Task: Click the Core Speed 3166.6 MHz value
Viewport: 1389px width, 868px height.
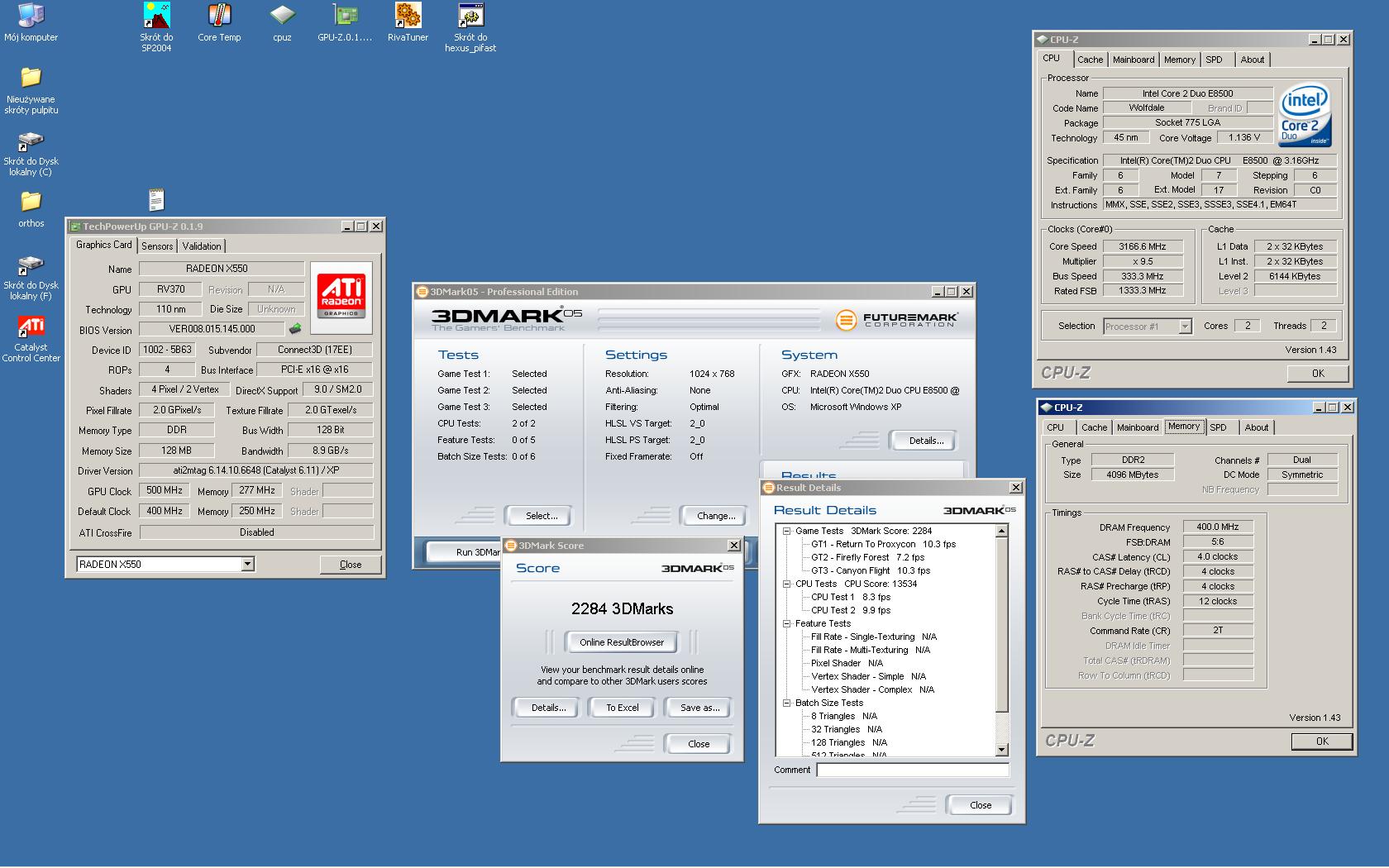Action: [1142, 246]
